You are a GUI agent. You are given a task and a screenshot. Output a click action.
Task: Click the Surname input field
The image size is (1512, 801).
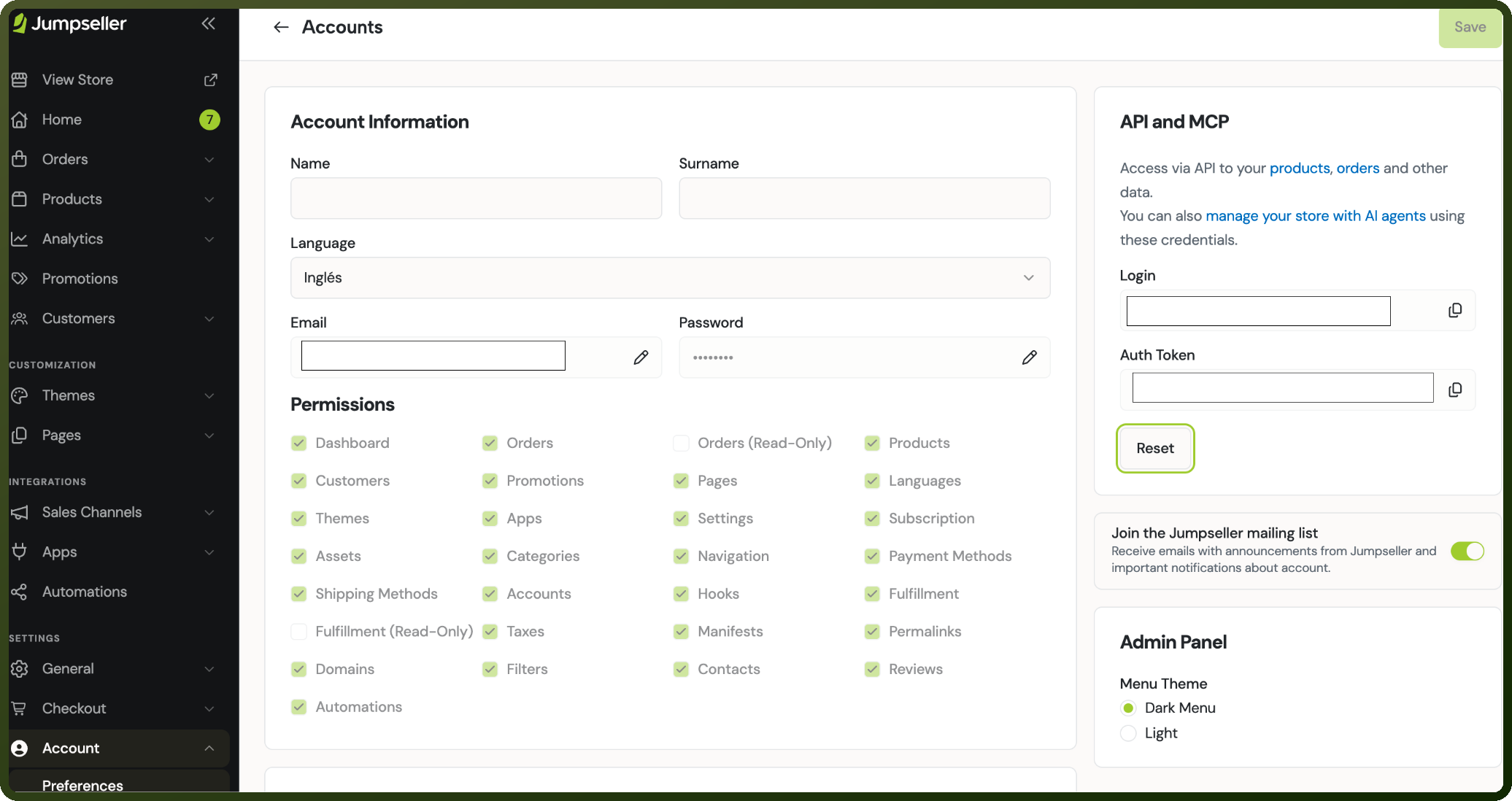click(865, 198)
